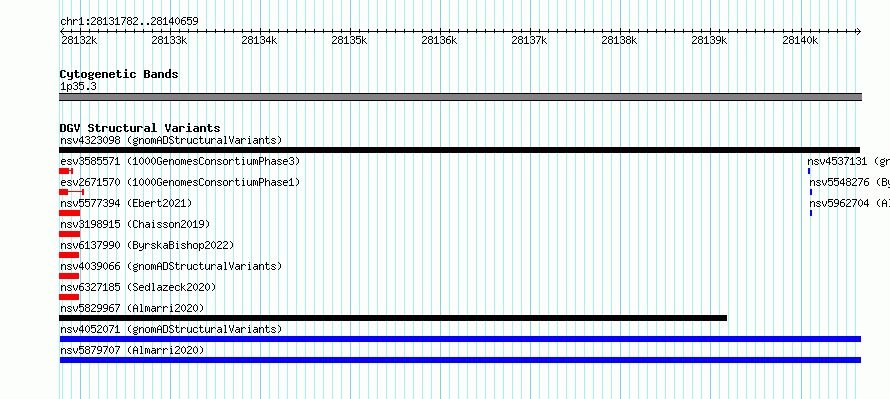
Task: Click the chr1:28131782..28140659 region label
Action: (x=129, y=22)
